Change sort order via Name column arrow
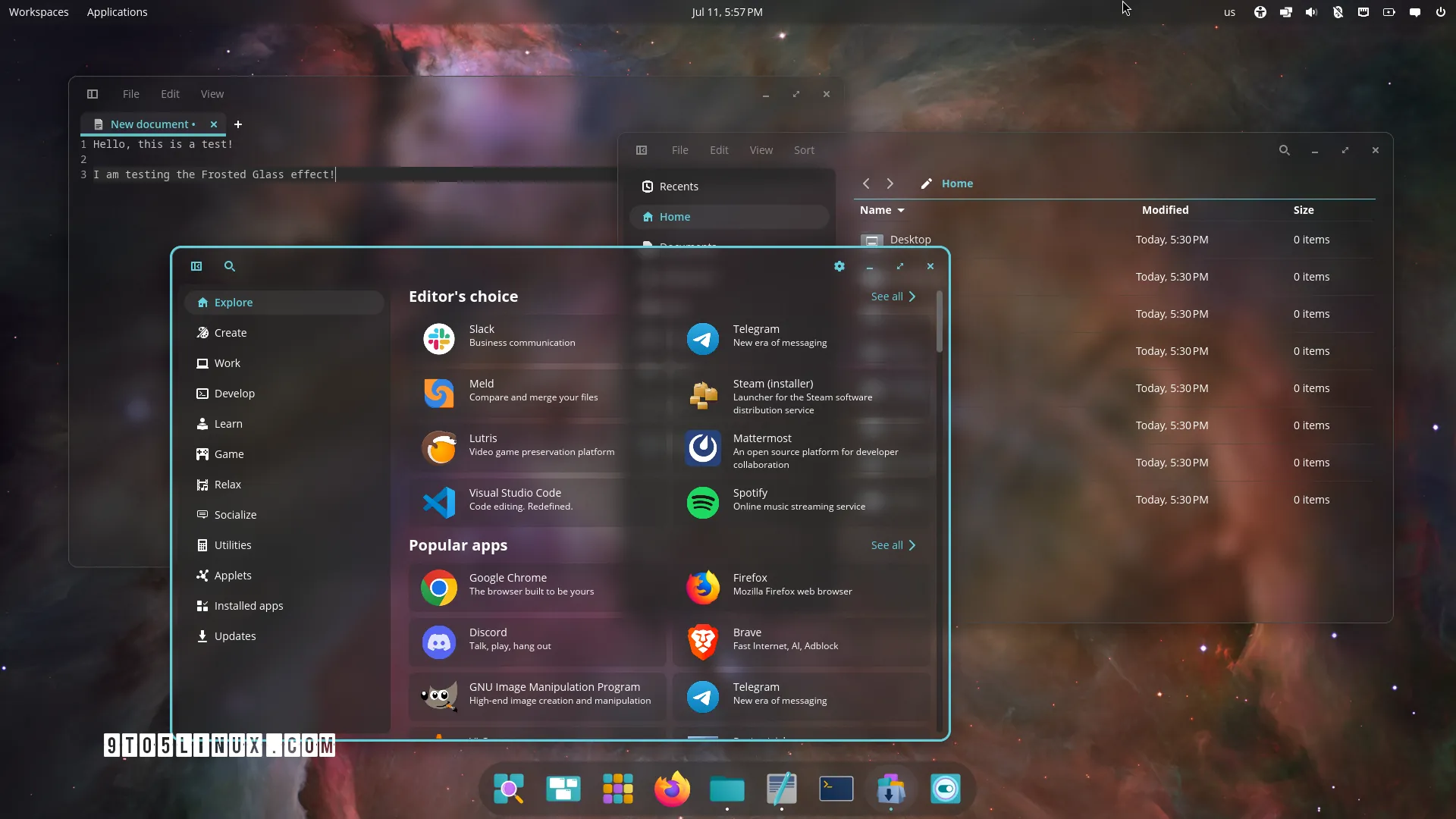Image resolution: width=1456 pixels, height=819 pixels. 901,211
